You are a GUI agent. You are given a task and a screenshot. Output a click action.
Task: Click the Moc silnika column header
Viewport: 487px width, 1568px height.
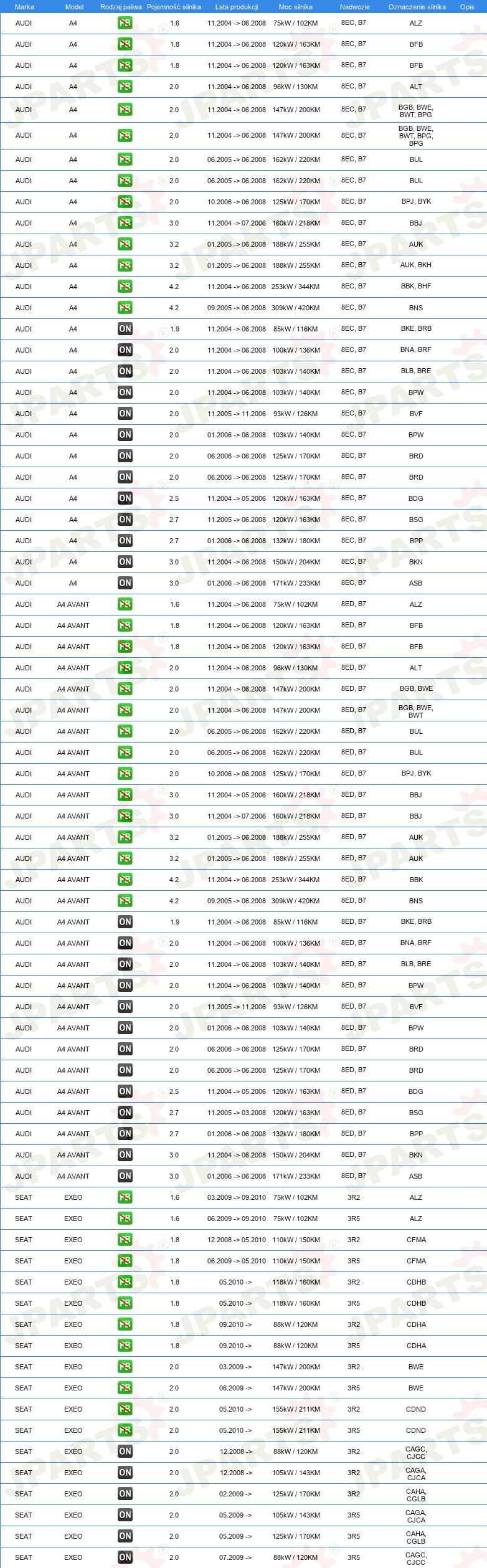[296, 7]
